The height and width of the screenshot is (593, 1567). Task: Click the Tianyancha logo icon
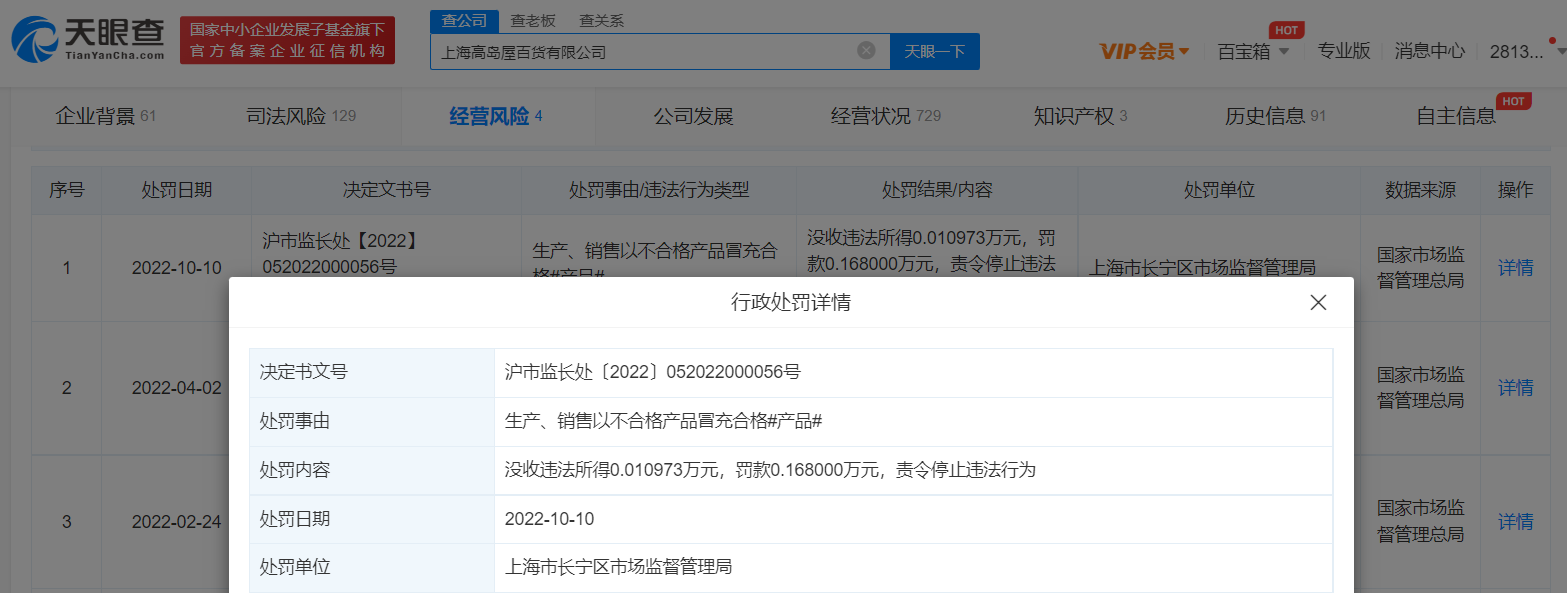pyautogui.click(x=36, y=40)
